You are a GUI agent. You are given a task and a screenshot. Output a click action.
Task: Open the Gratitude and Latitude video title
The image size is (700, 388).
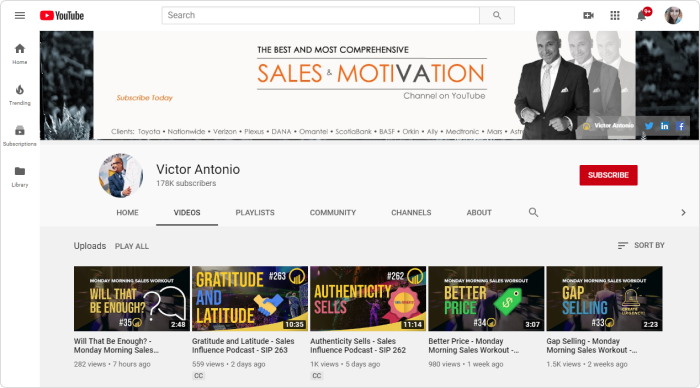pyautogui.click(x=243, y=346)
